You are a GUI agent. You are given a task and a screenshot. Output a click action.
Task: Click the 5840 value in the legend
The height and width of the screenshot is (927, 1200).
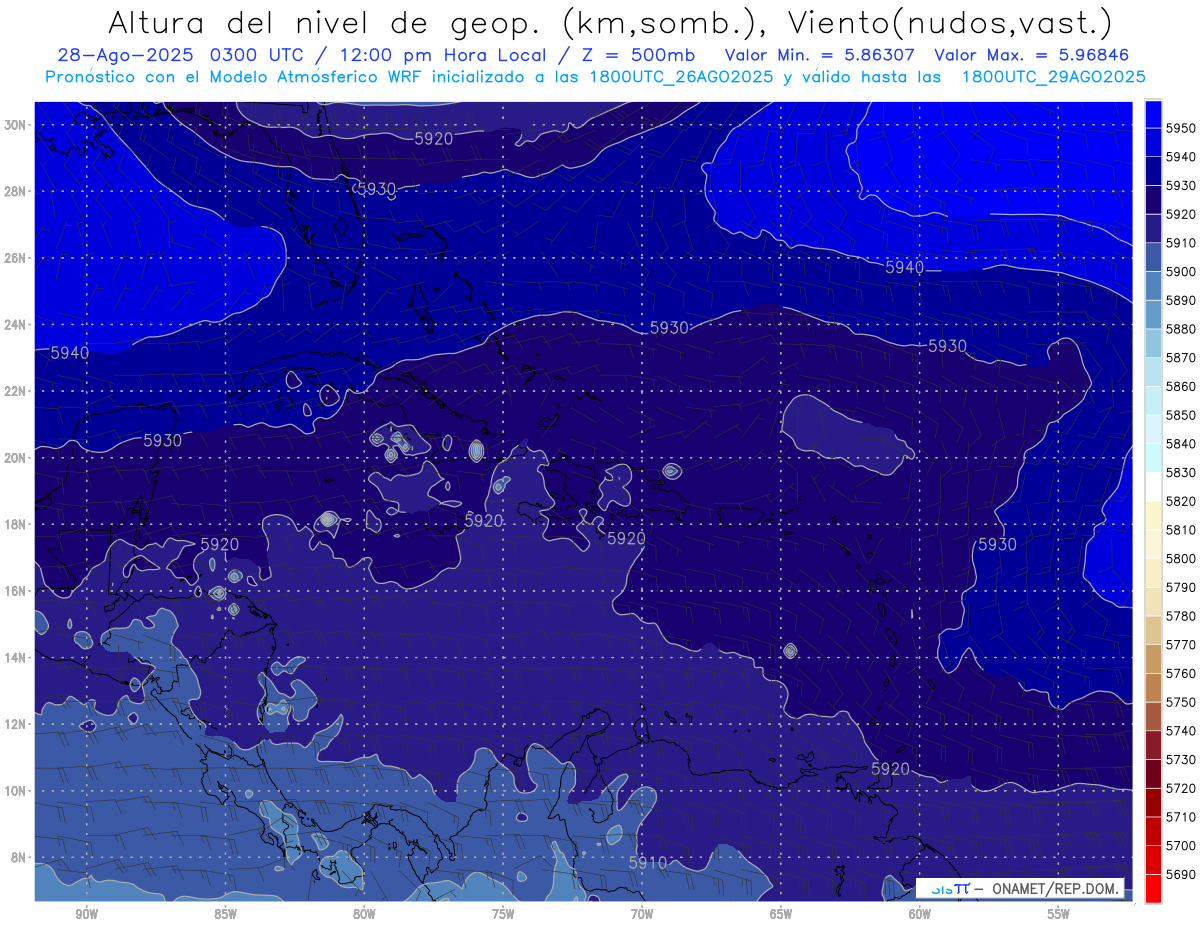pyautogui.click(x=1181, y=443)
